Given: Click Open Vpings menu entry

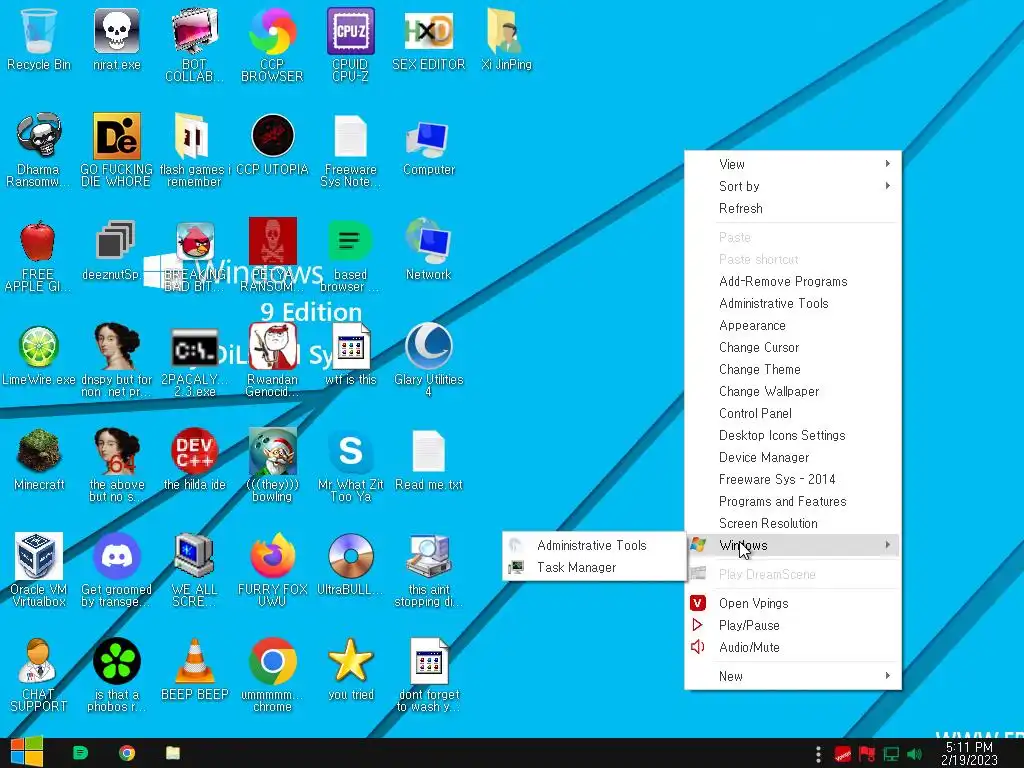Looking at the screenshot, I should (x=793, y=603).
